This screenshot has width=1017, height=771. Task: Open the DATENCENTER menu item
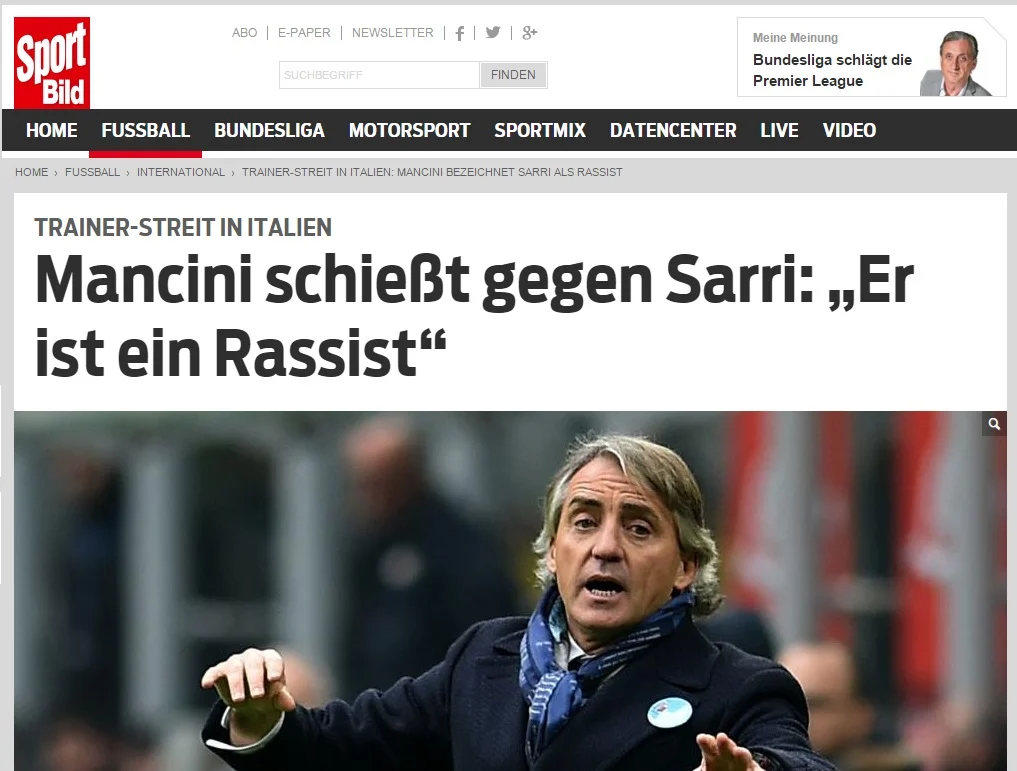pyautogui.click(x=673, y=130)
